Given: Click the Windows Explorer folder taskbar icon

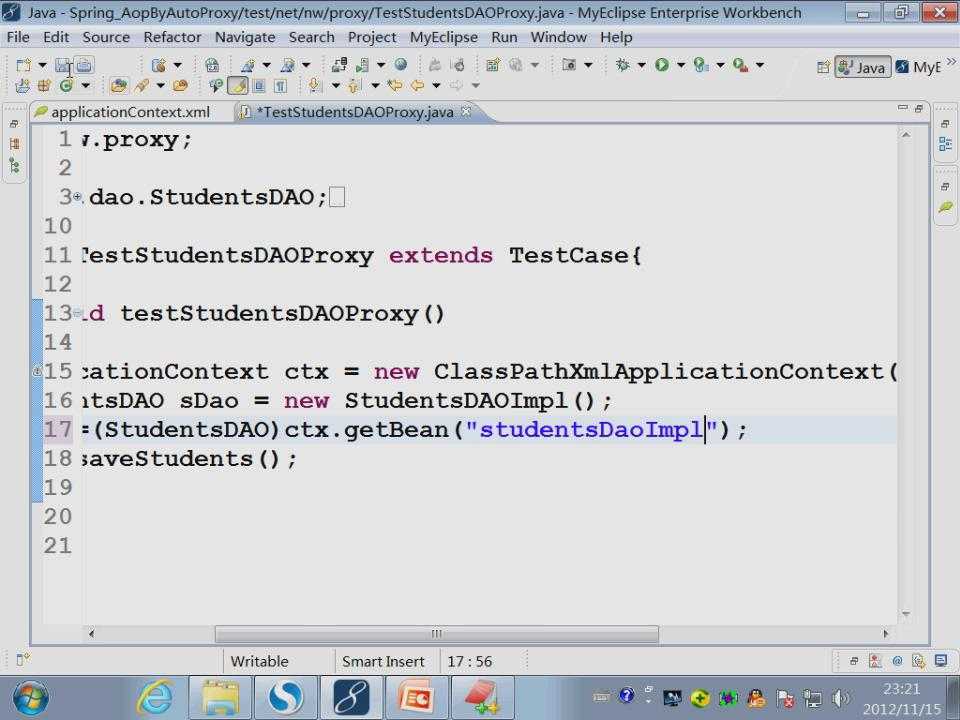Looking at the screenshot, I should click(220, 697).
